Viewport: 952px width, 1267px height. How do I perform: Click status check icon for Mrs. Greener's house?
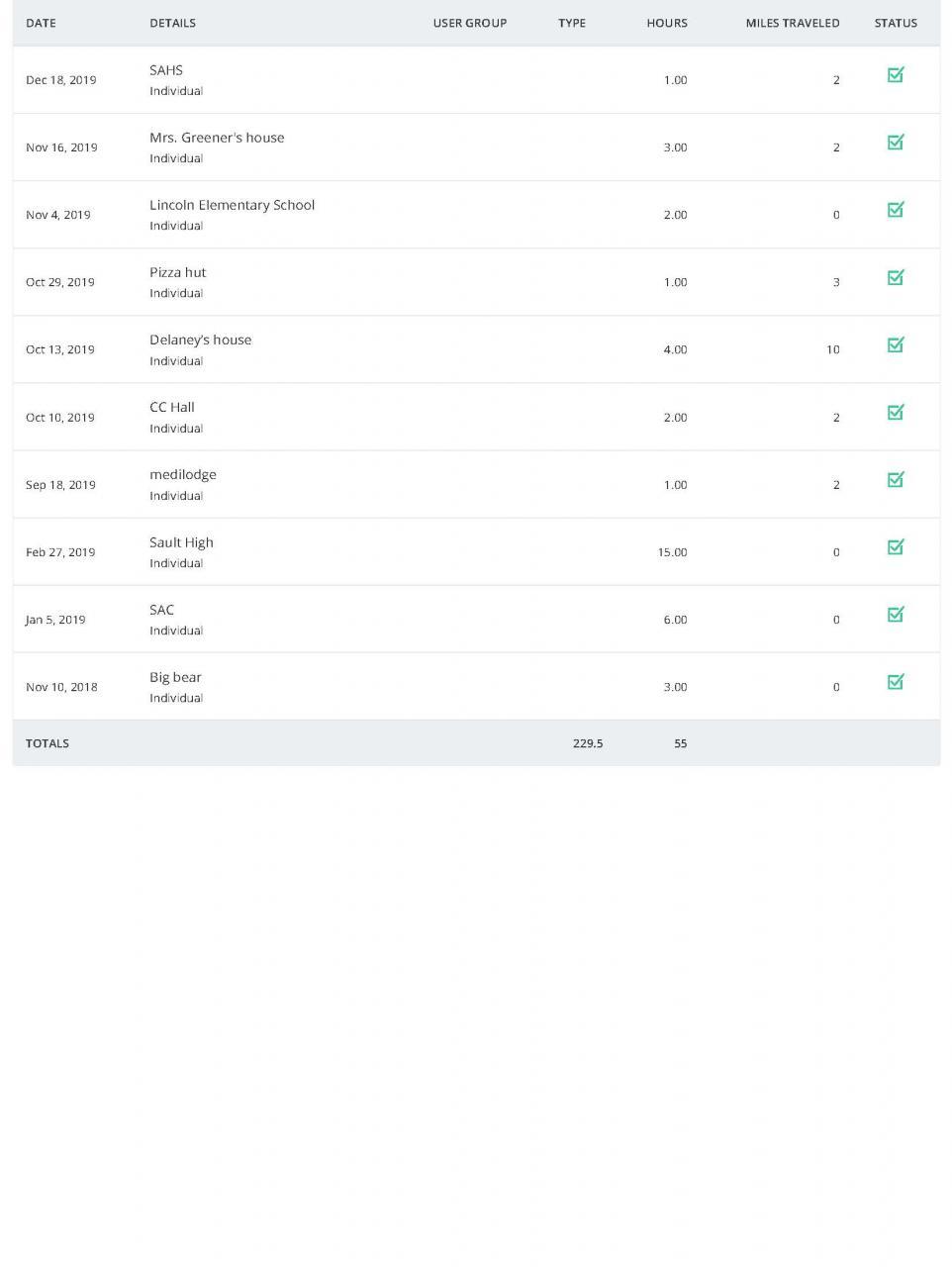(x=896, y=143)
